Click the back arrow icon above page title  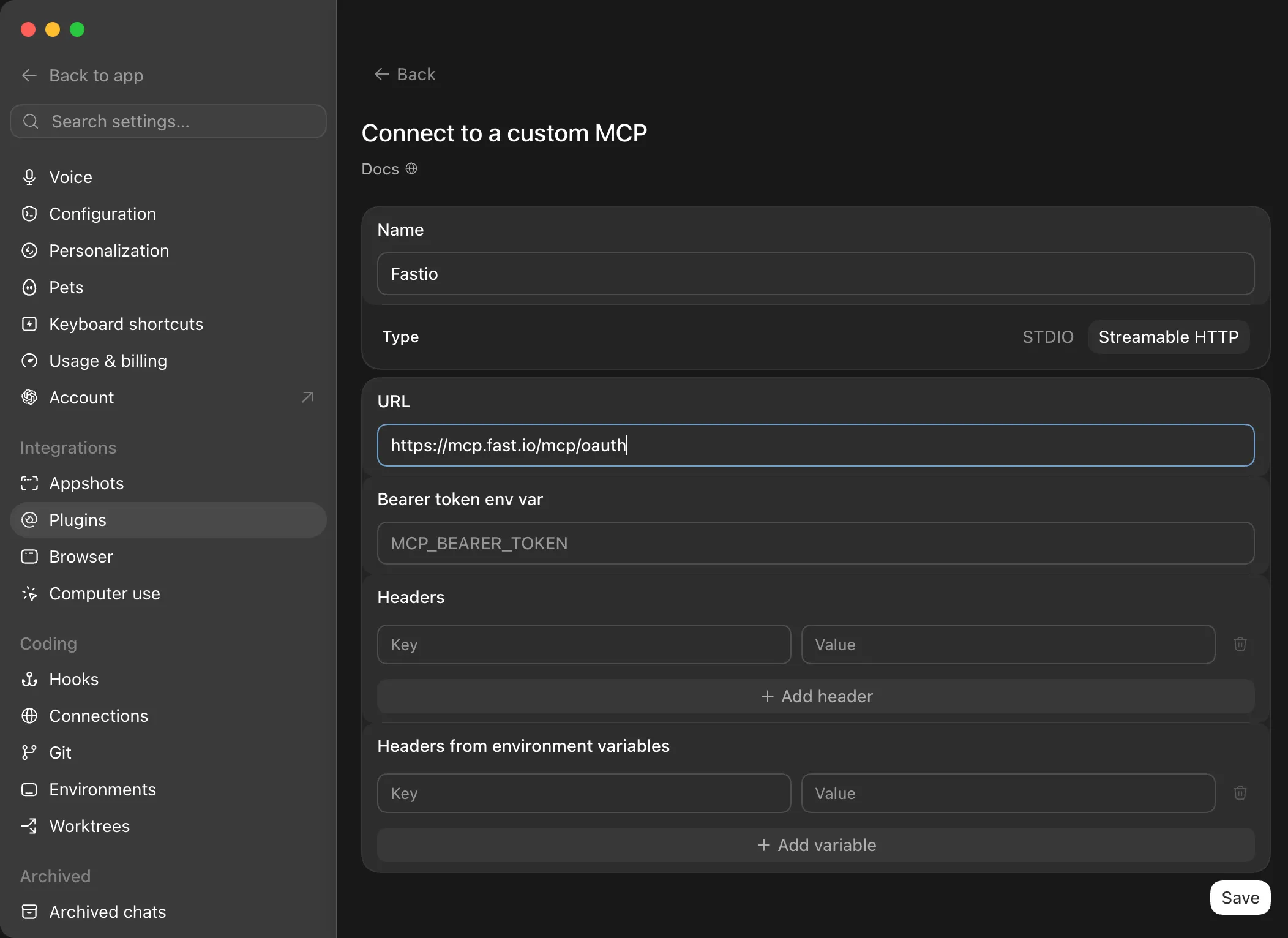click(x=382, y=74)
